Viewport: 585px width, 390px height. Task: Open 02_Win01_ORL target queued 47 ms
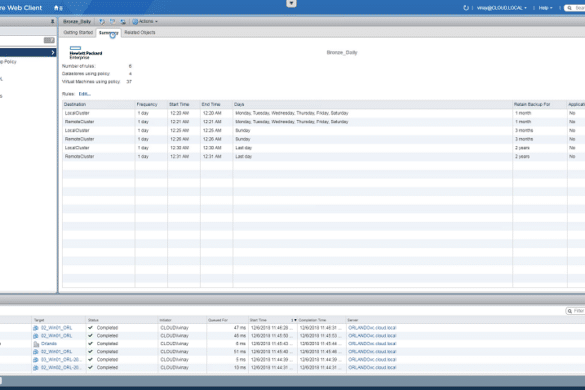click(56, 328)
